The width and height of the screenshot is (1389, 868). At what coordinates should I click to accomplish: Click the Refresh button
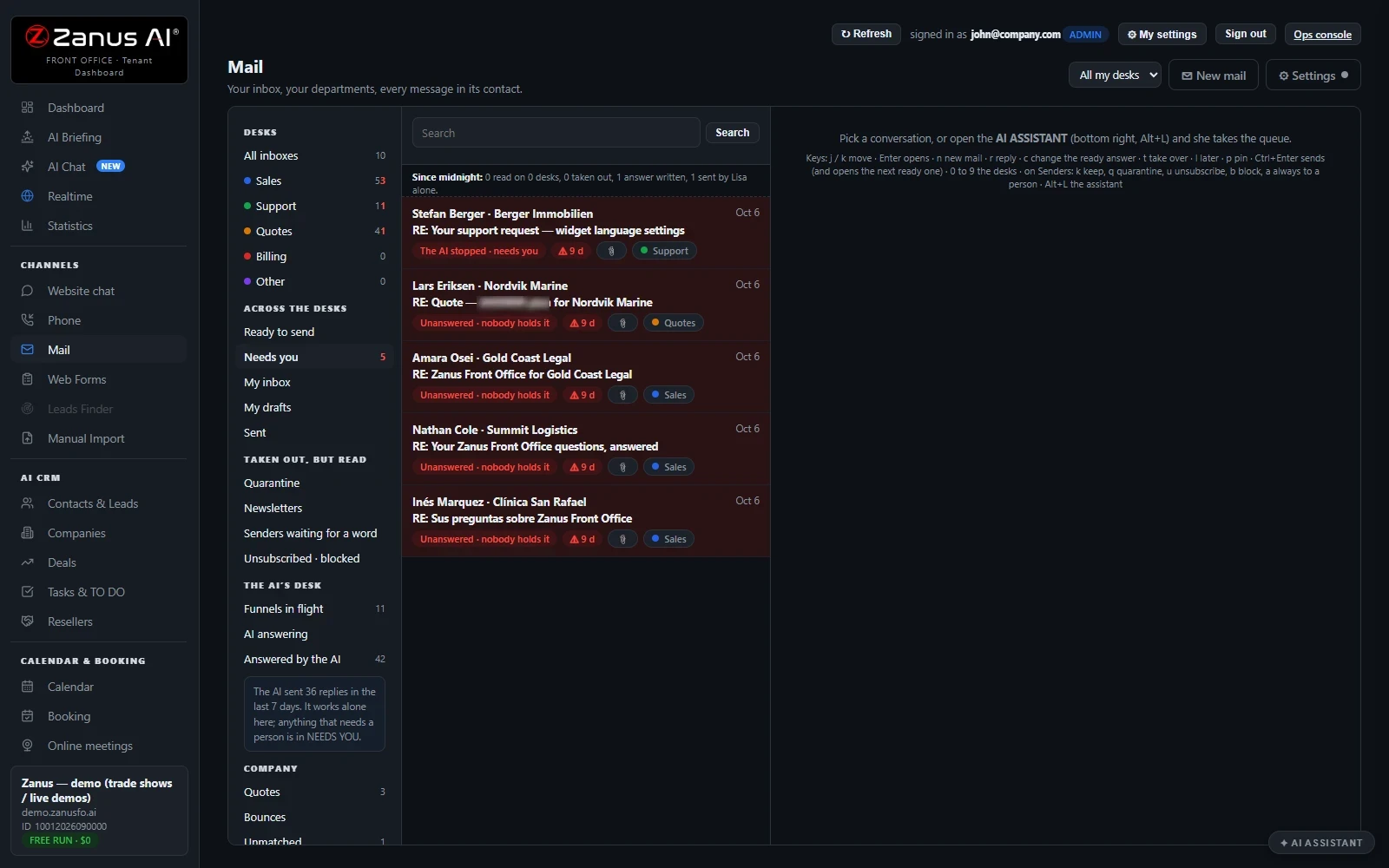[866, 34]
